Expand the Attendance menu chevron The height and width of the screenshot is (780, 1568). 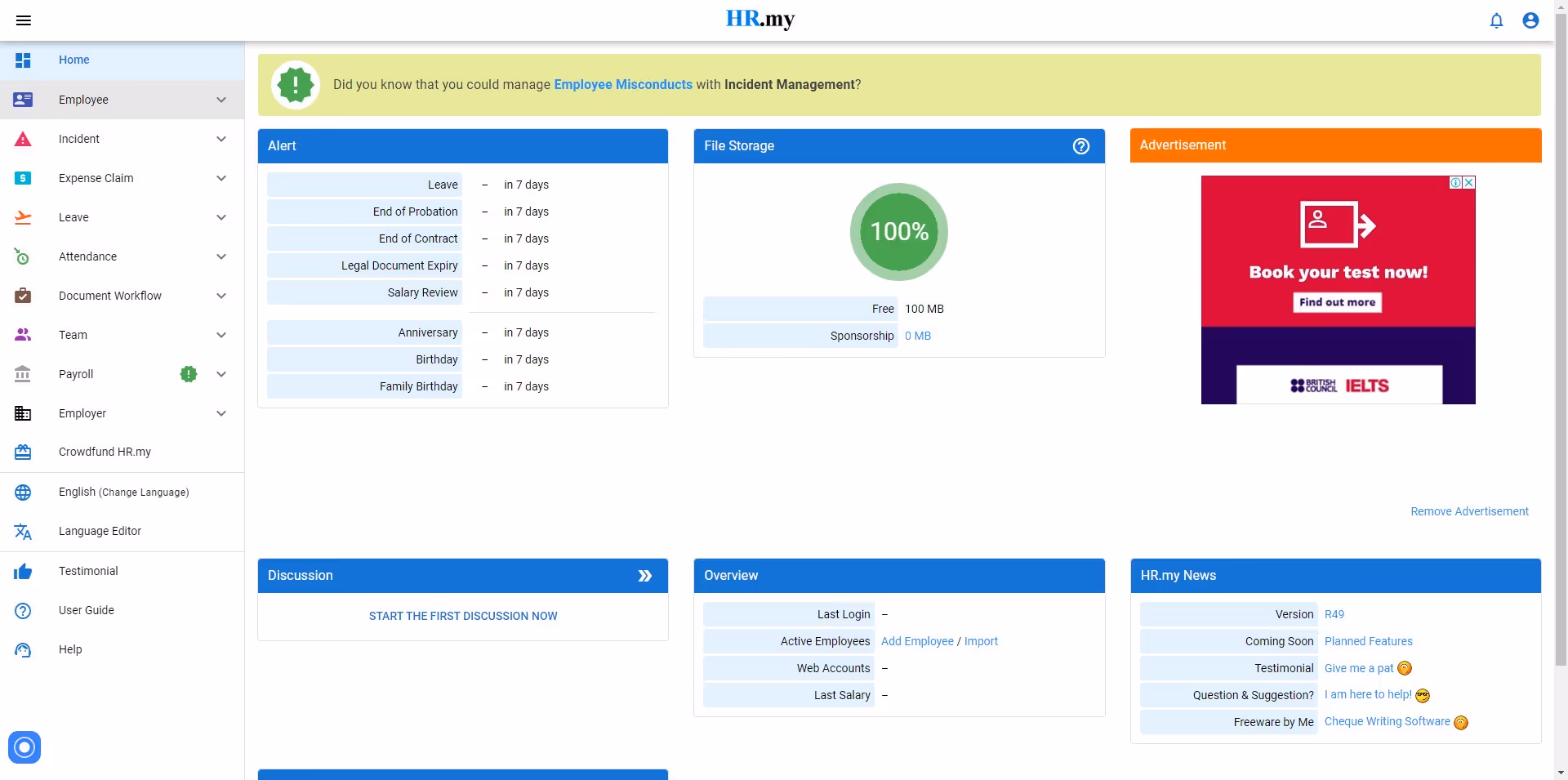coord(221,256)
